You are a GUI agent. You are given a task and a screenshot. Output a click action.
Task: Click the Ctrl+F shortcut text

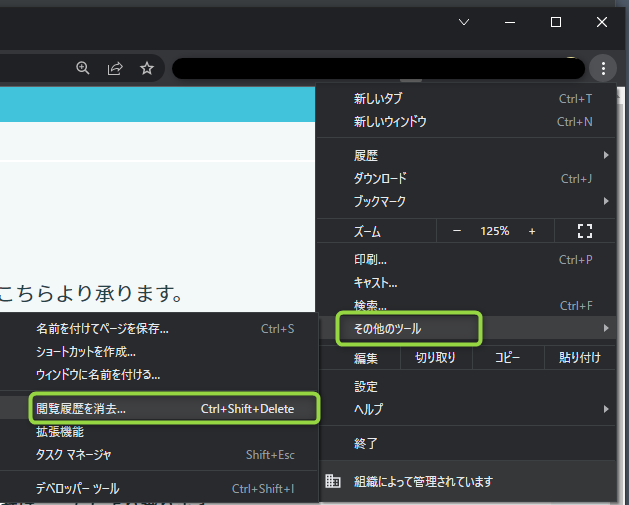576,306
